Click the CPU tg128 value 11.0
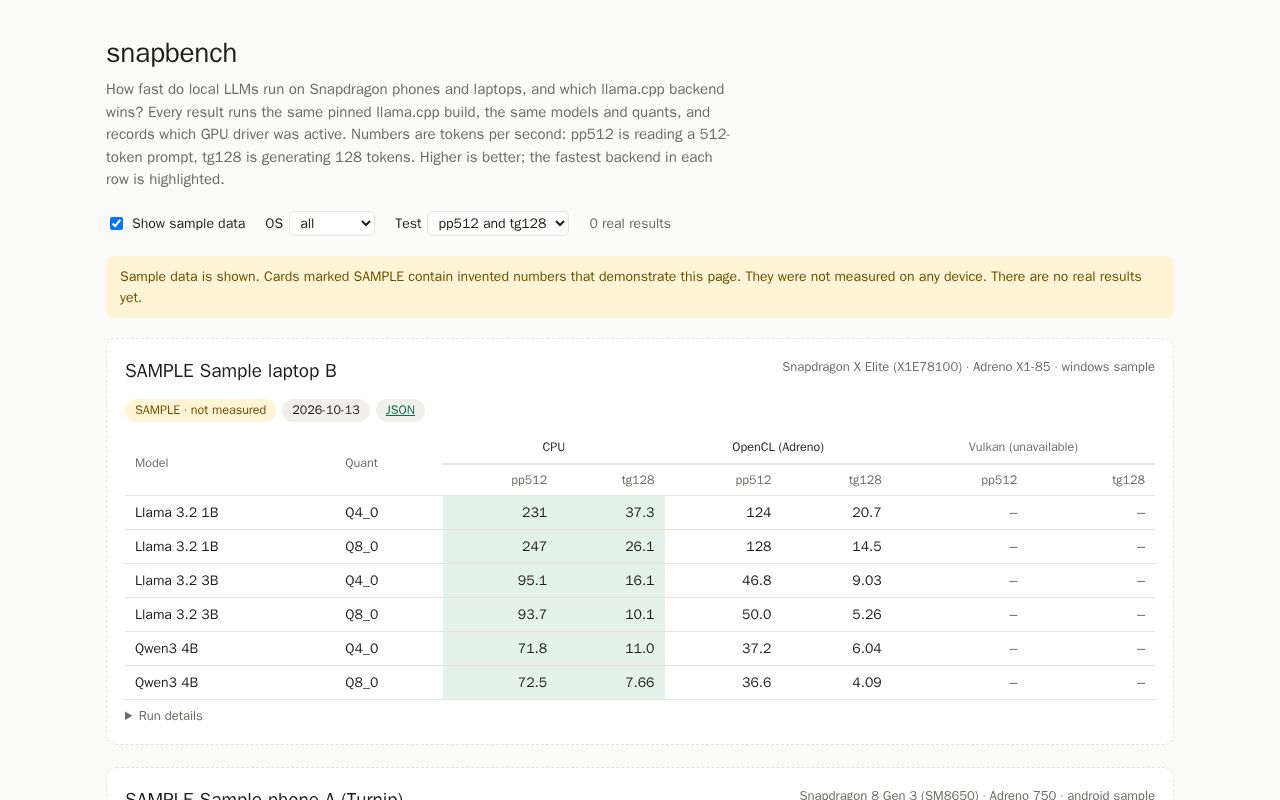This screenshot has height=800, width=1280. pos(640,649)
